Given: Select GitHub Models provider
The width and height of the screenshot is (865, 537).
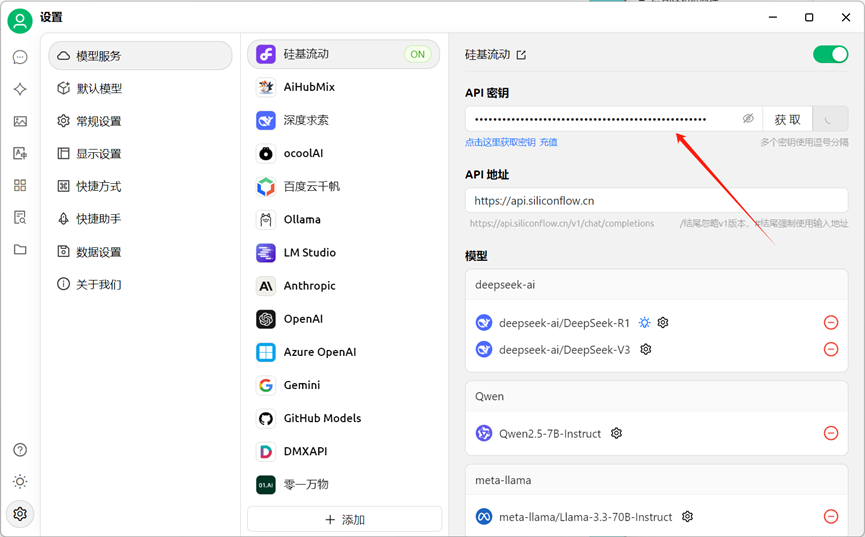Looking at the screenshot, I should tap(344, 418).
